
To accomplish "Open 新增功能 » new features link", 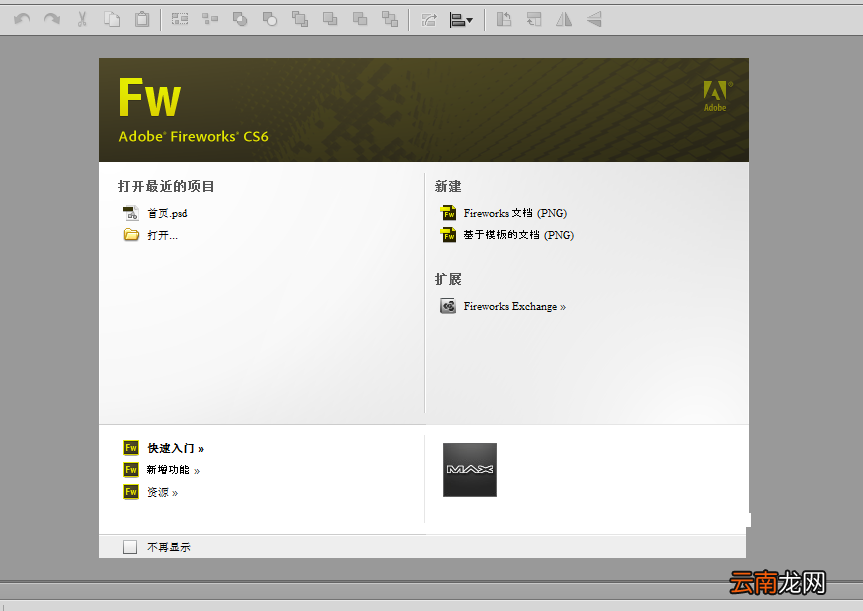I will pos(173,470).
